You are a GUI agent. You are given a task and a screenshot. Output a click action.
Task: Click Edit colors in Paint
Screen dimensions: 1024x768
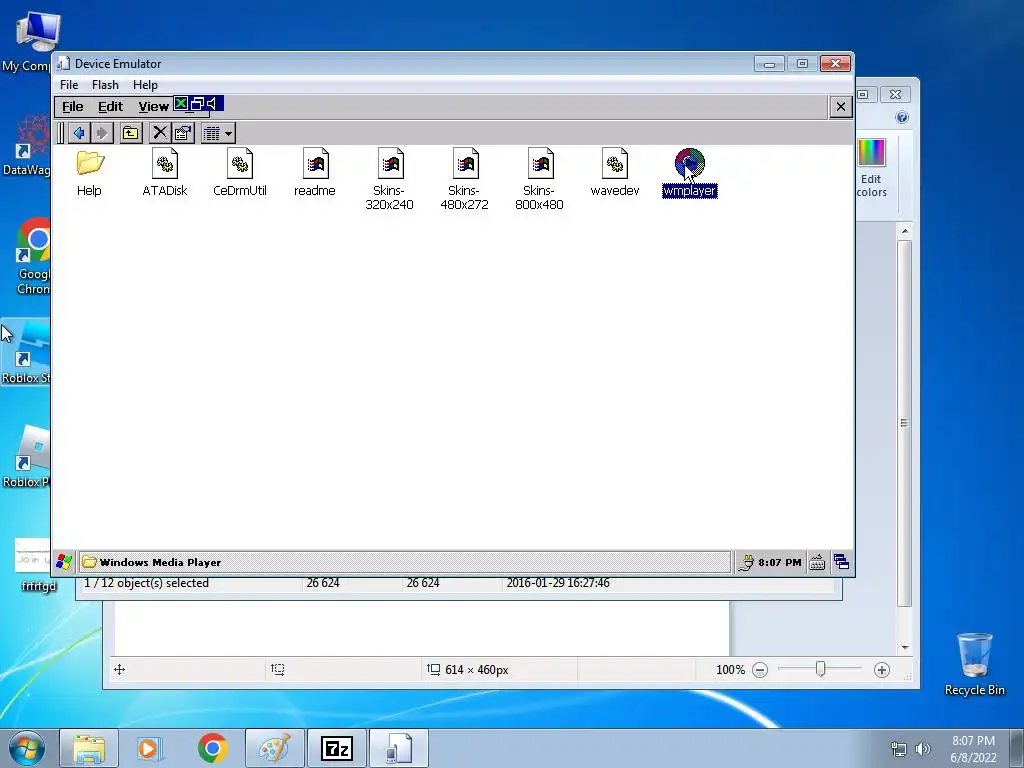(x=871, y=168)
